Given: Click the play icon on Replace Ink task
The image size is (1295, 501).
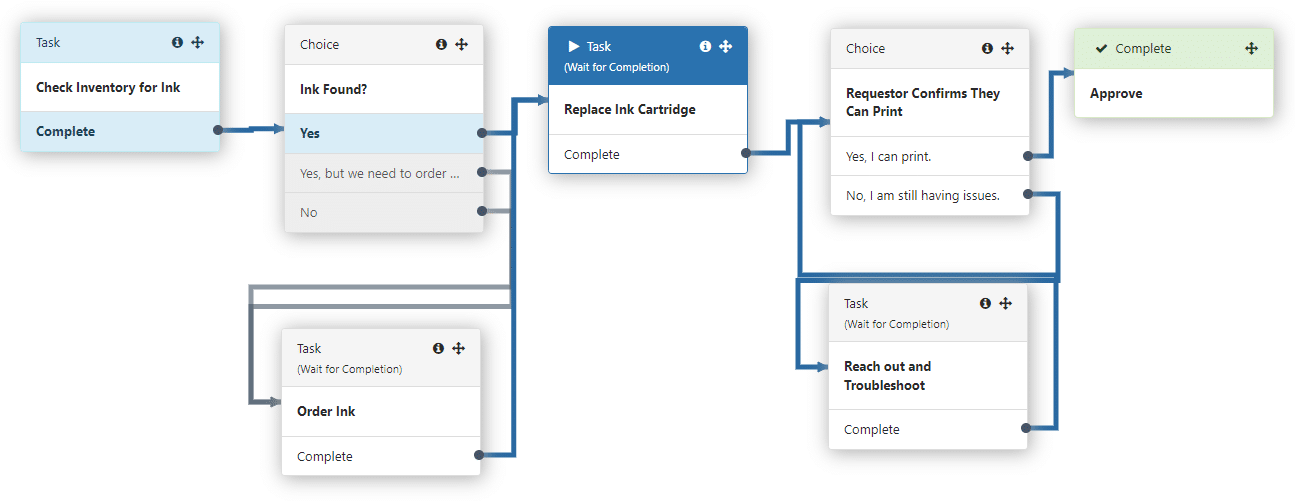Looking at the screenshot, I should tap(574, 47).
